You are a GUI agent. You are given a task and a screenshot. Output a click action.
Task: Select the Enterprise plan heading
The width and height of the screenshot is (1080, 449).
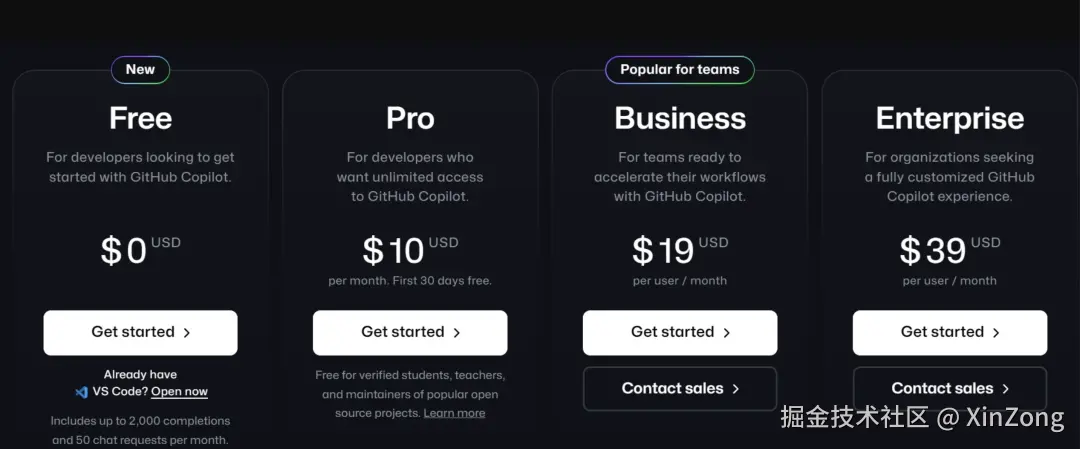point(950,118)
